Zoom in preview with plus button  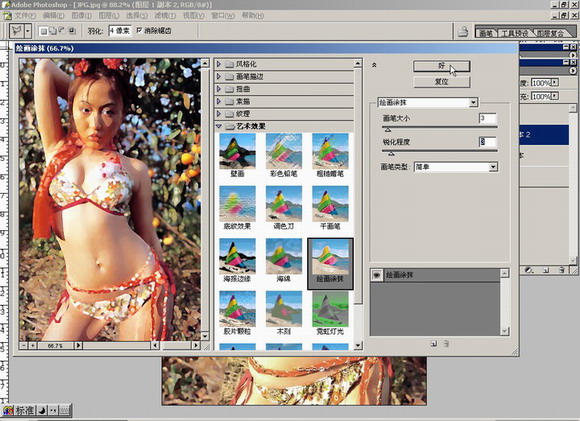tap(33, 346)
